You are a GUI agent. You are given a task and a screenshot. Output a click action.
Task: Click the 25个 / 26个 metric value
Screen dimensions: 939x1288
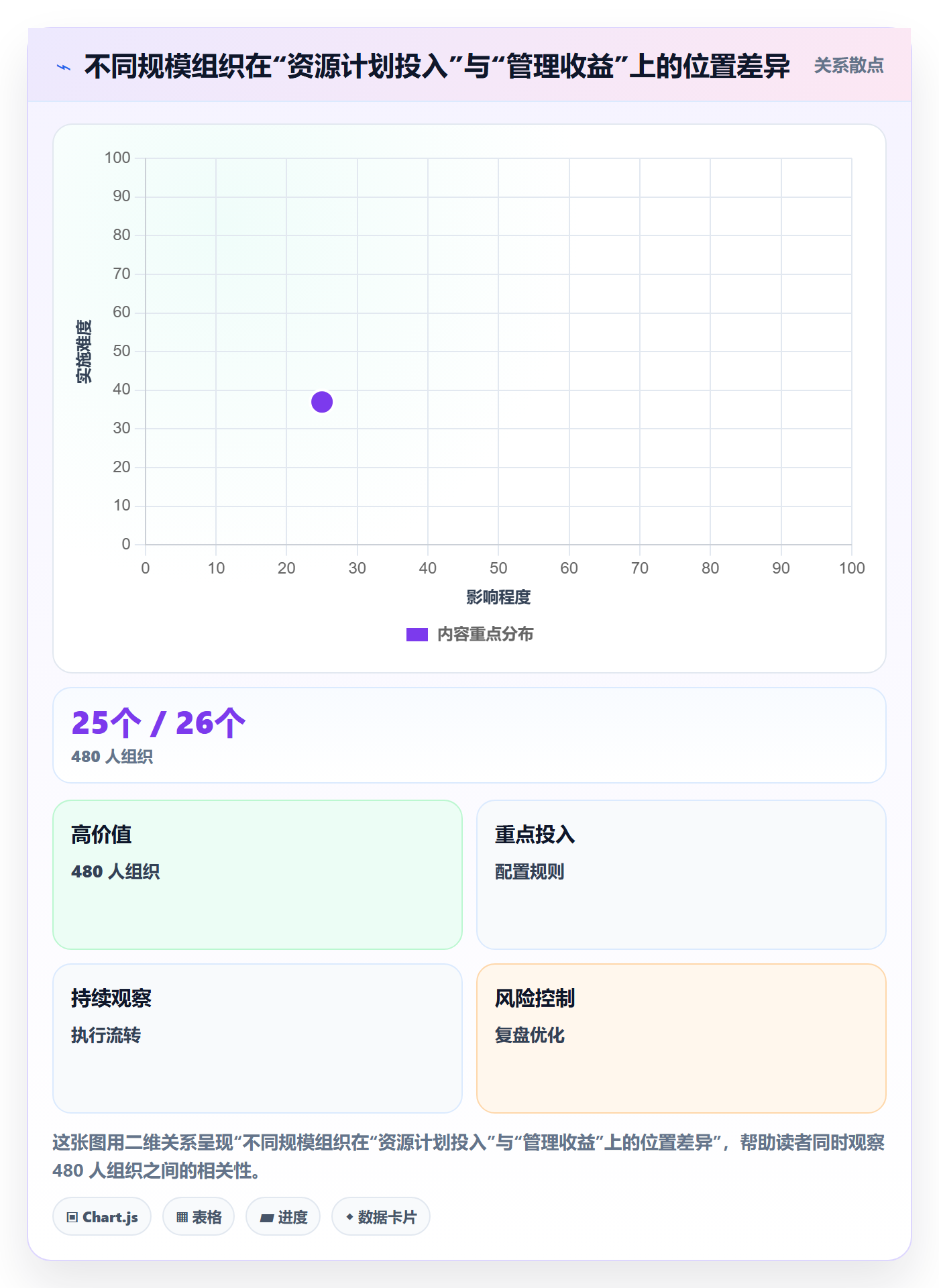(x=159, y=723)
